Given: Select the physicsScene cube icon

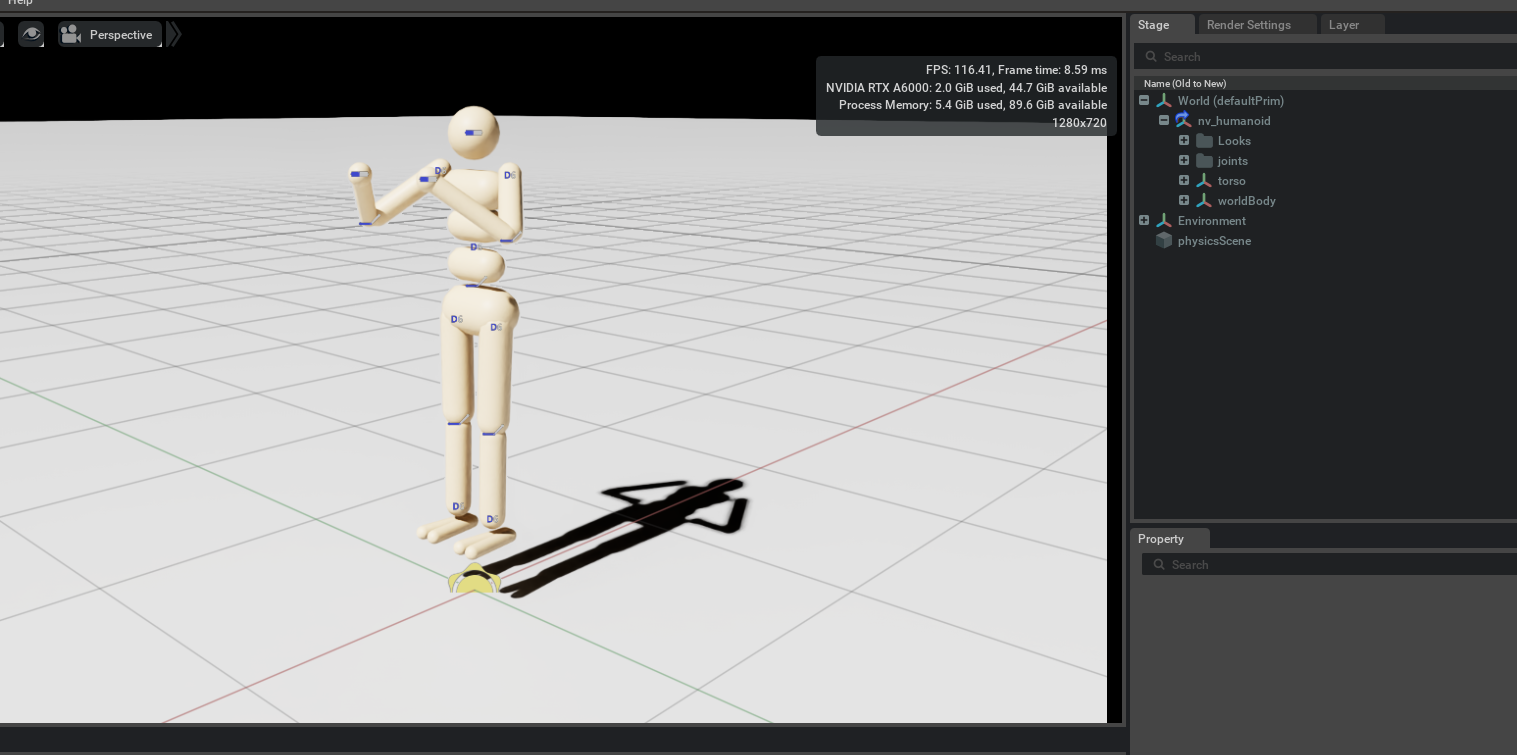Looking at the screenshot, I should [x=1164, y=240].
